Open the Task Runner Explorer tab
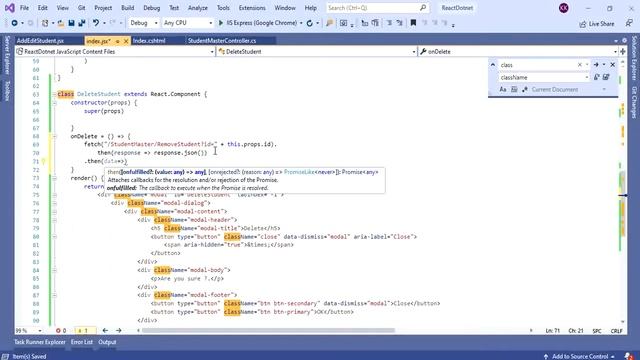This screenshot has width=640, height=360. tap(40, 342)
